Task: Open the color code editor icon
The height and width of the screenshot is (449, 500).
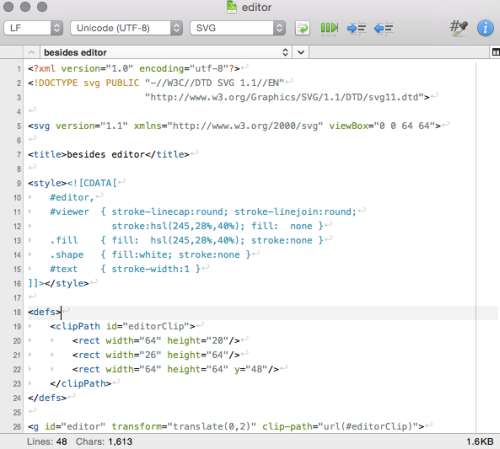Action: (459, 27)
